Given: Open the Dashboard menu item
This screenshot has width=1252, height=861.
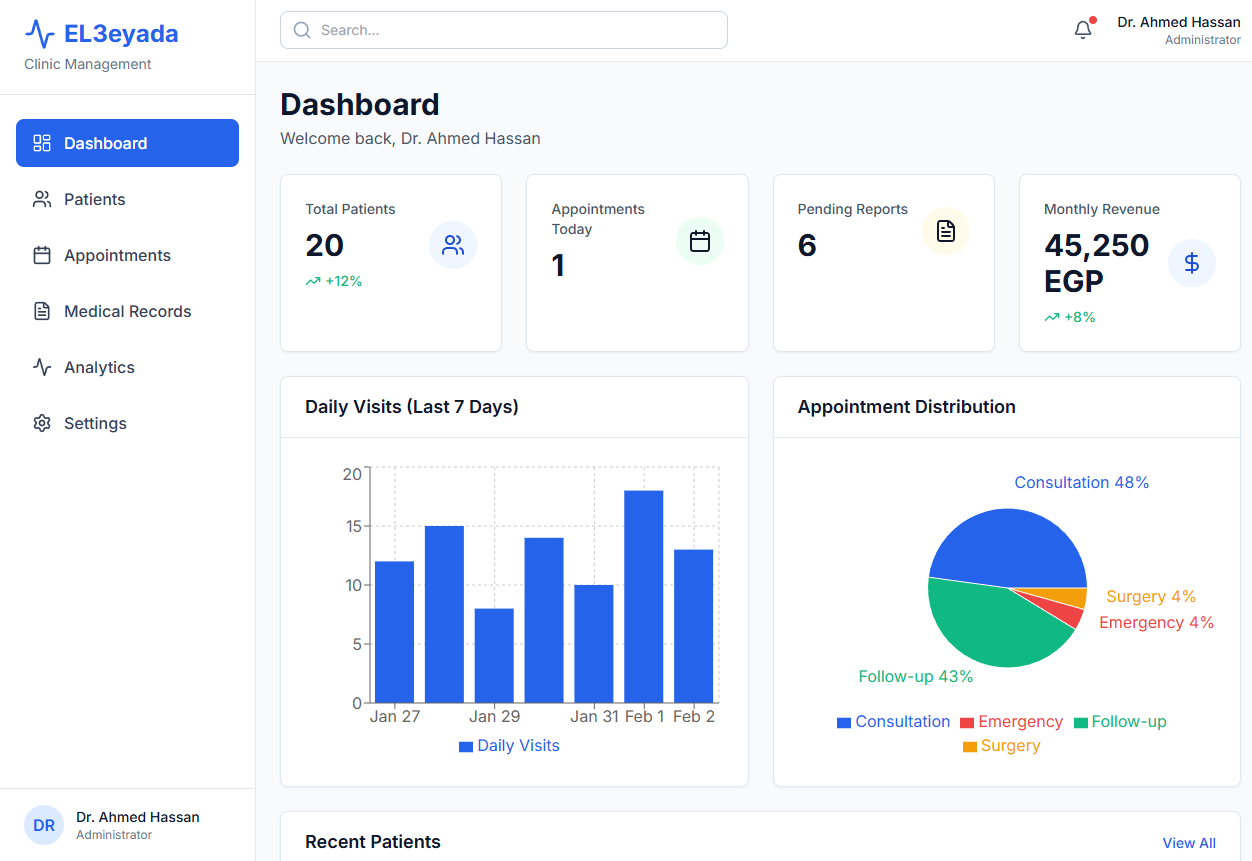Looking at the screenshot, I should 127,143.
